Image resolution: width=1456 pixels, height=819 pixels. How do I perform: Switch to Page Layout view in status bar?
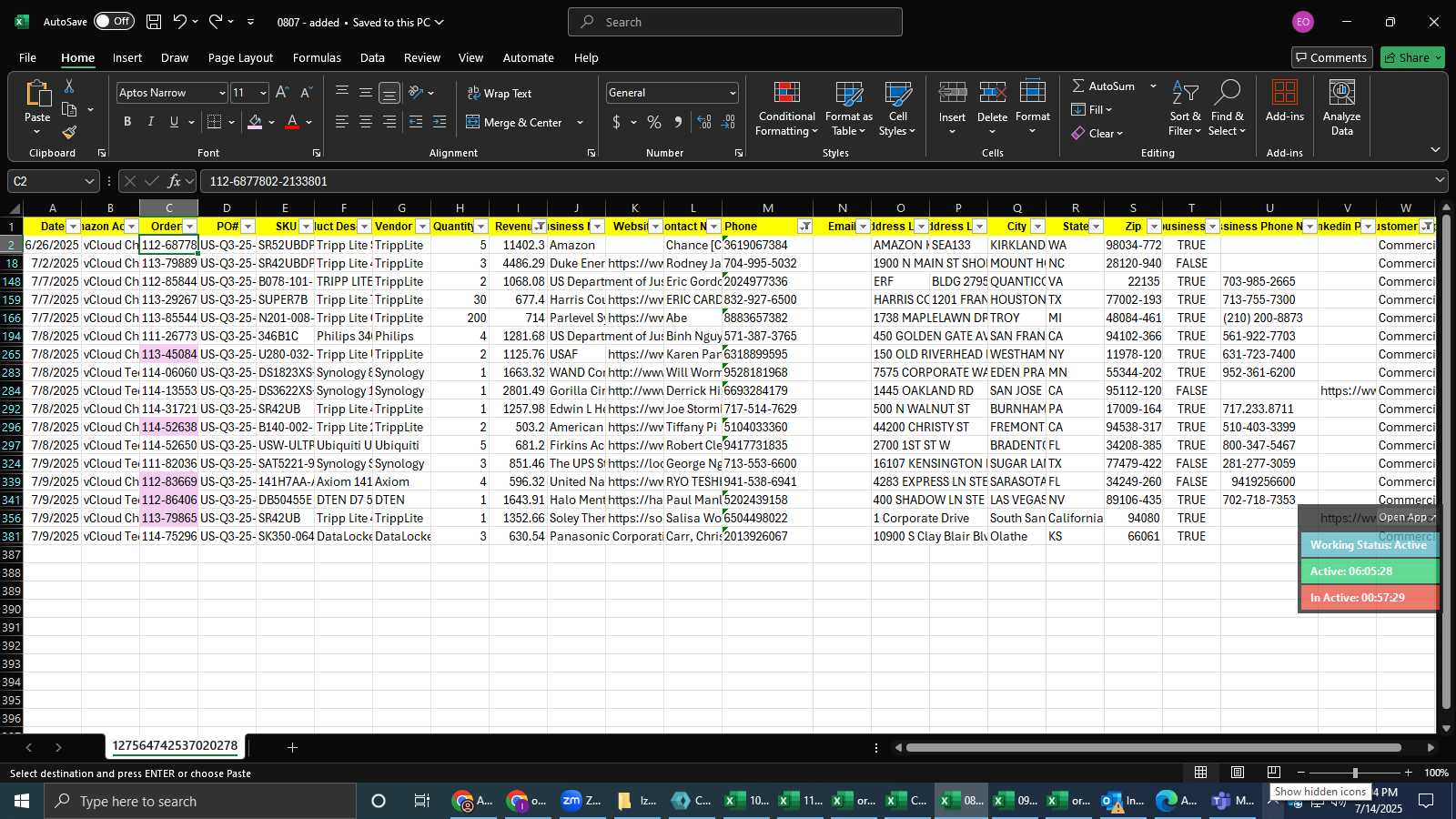(1238, 773)
